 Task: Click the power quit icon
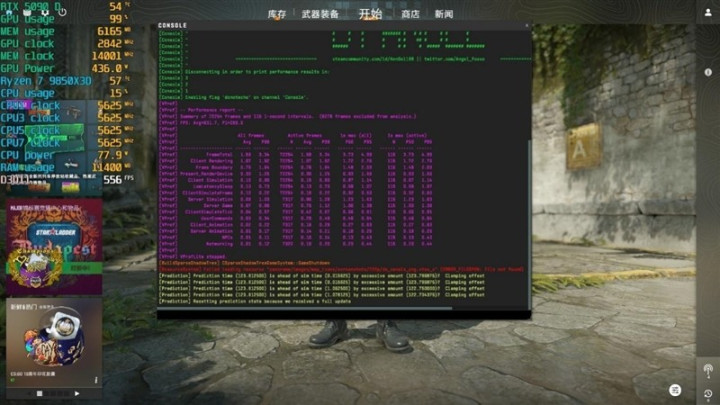click(x=62, y=12)
